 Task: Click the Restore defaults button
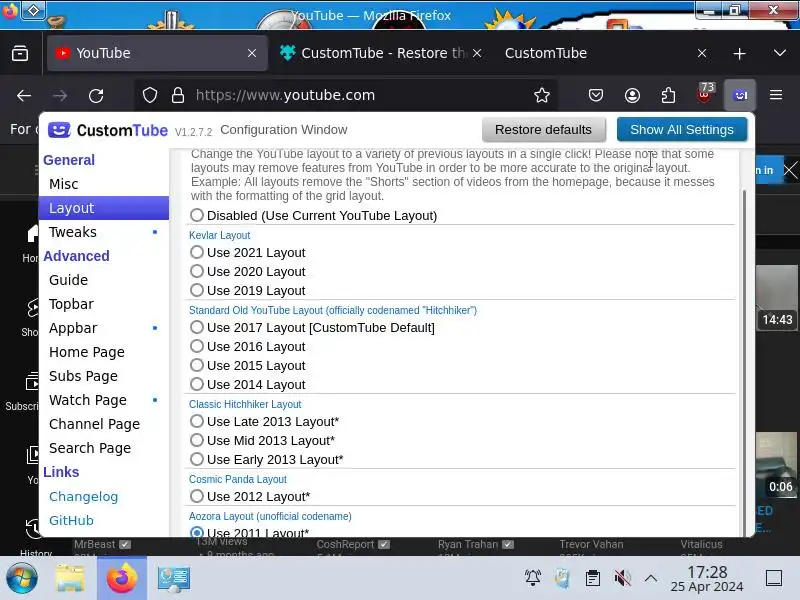[x=543, y=130]
